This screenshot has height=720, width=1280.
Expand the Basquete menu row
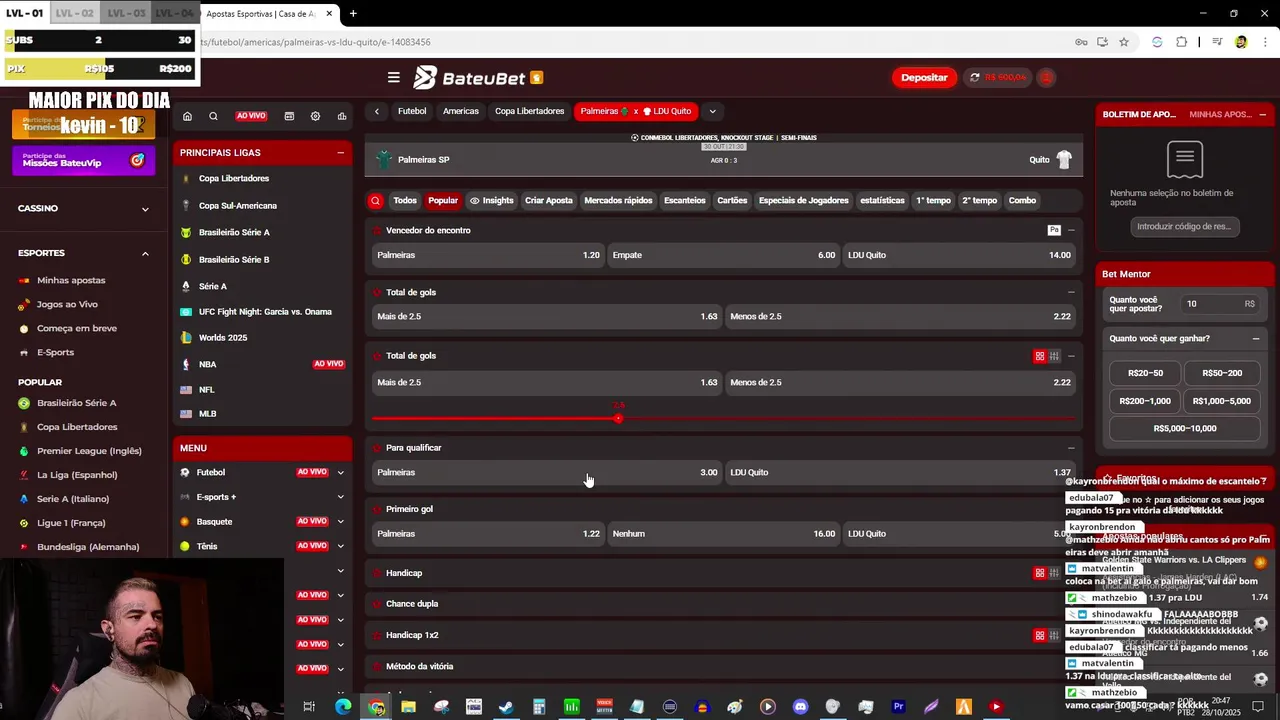coord(340,521)
